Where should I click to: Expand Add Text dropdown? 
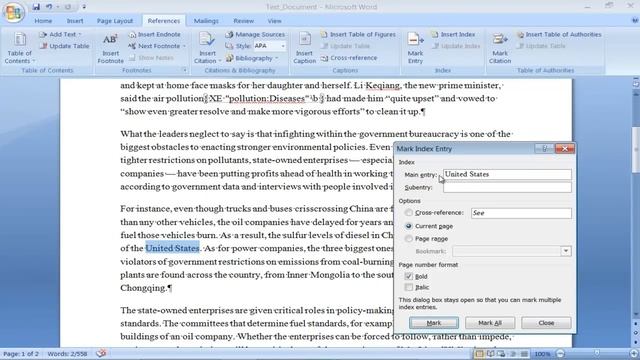click(x=80, y=35)
